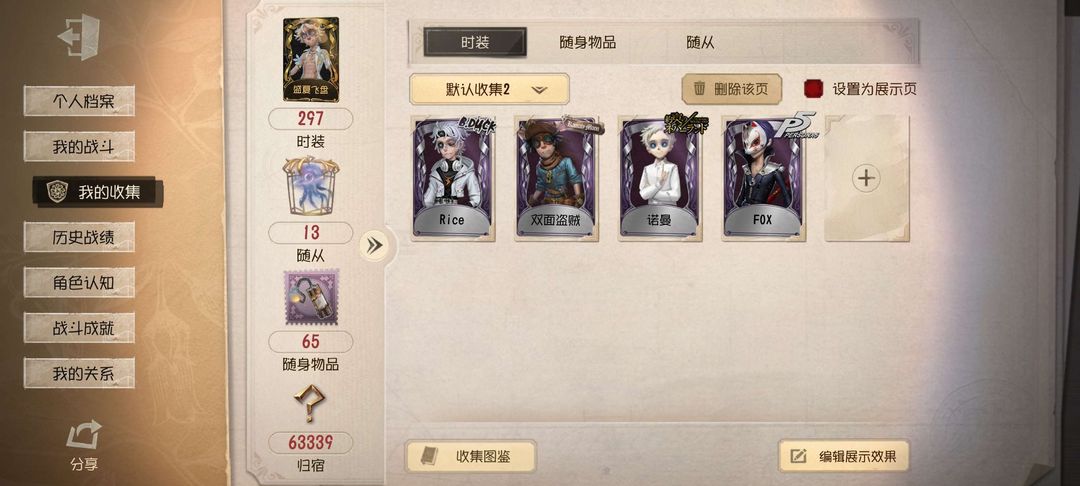Switch to the 随身物品 tab

pyautogui.click(x=588, y=43)
